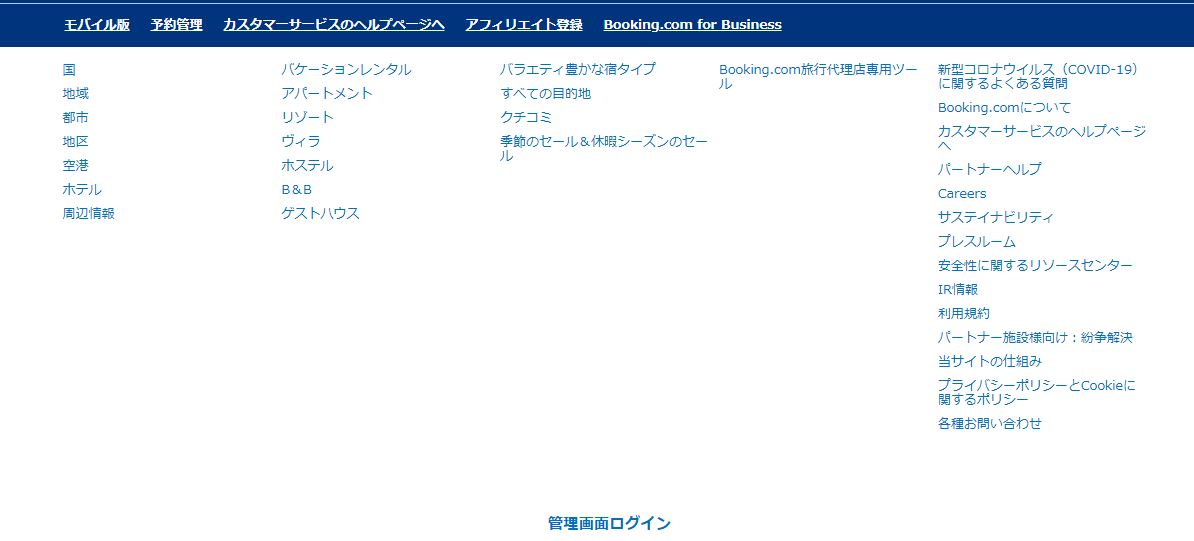Screen dimensions: 1194x541
Task: Open the B＆B link
Action: (x=297, y=190)
